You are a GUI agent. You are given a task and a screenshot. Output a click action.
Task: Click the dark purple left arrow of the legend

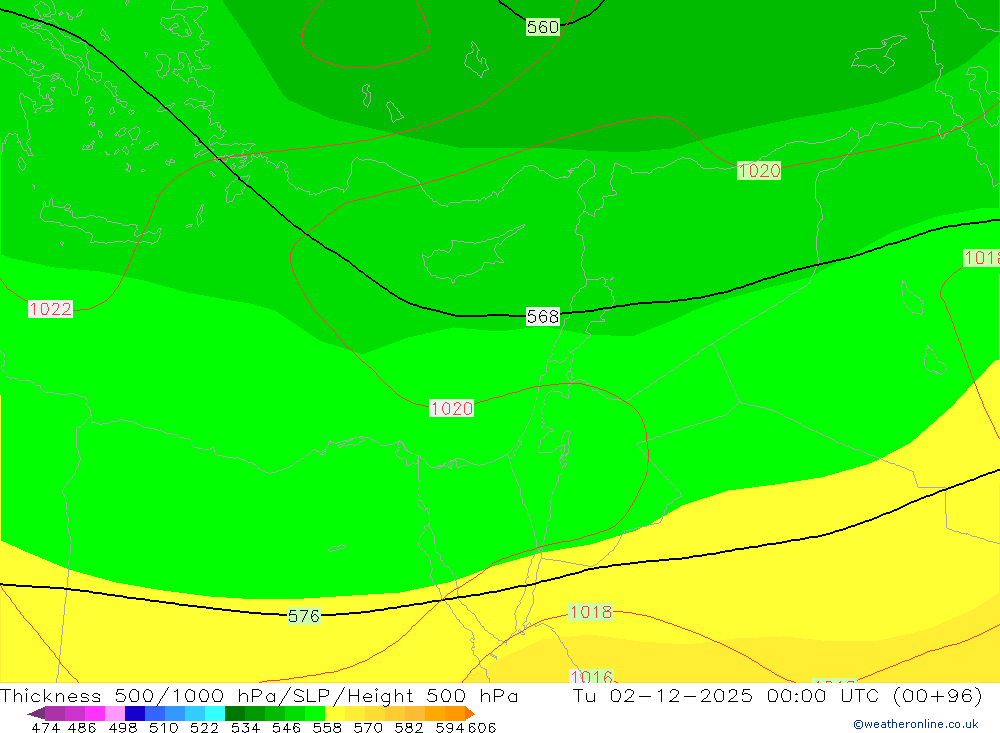[36, 713]
